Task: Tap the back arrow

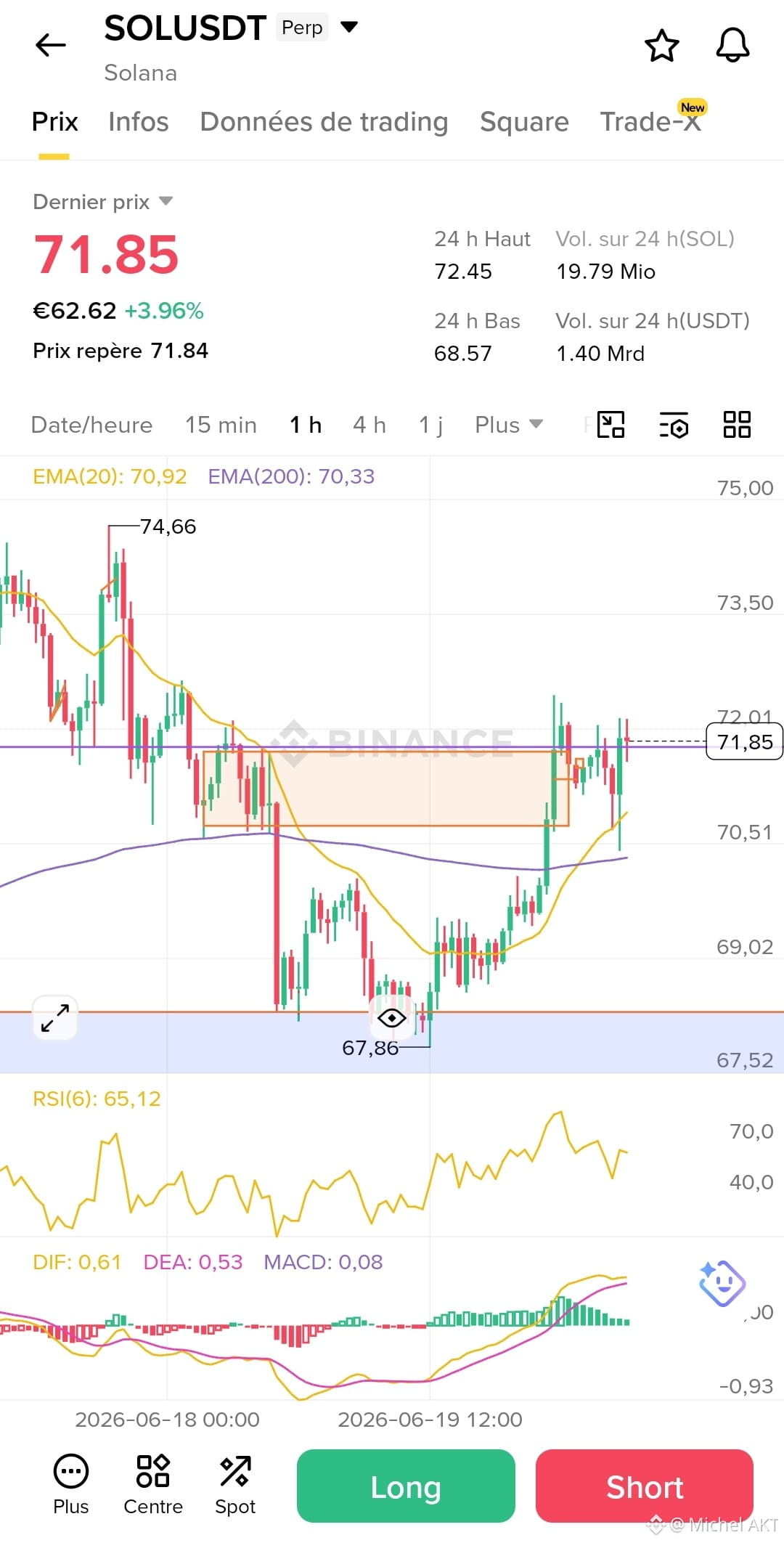Action: (x=51, y=45)
